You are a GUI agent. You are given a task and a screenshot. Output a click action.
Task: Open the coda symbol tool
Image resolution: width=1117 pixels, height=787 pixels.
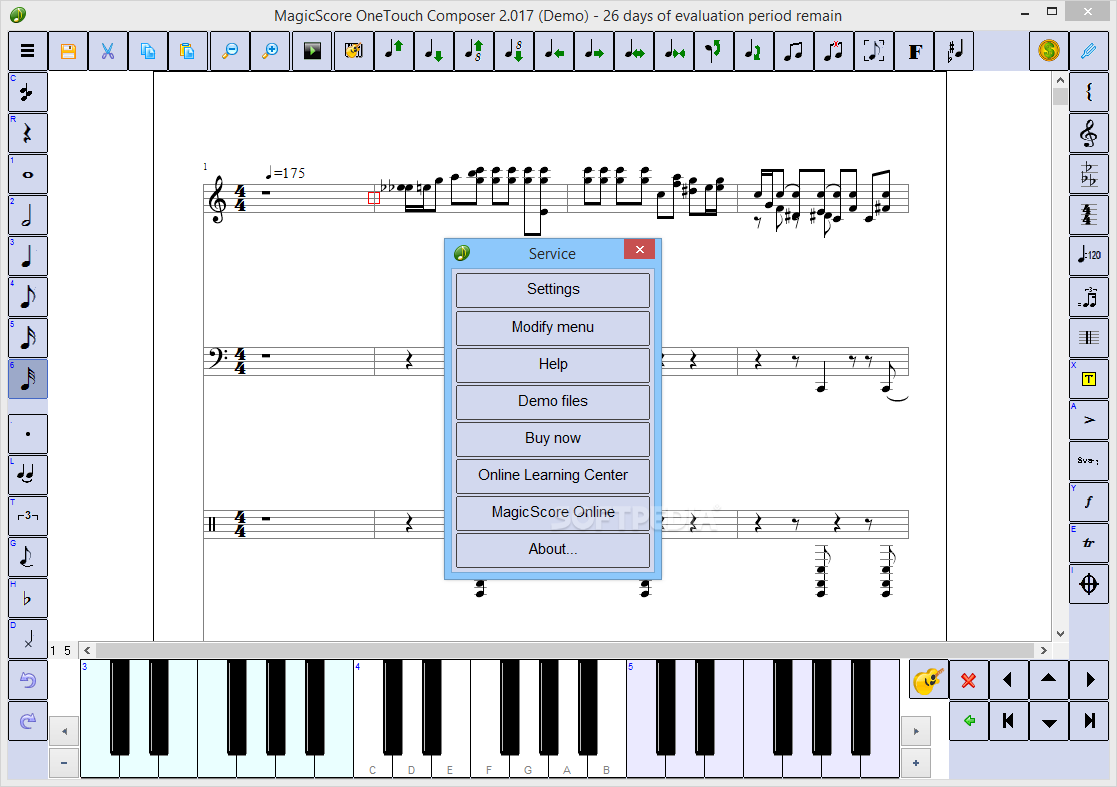[x=1089, y=584]
